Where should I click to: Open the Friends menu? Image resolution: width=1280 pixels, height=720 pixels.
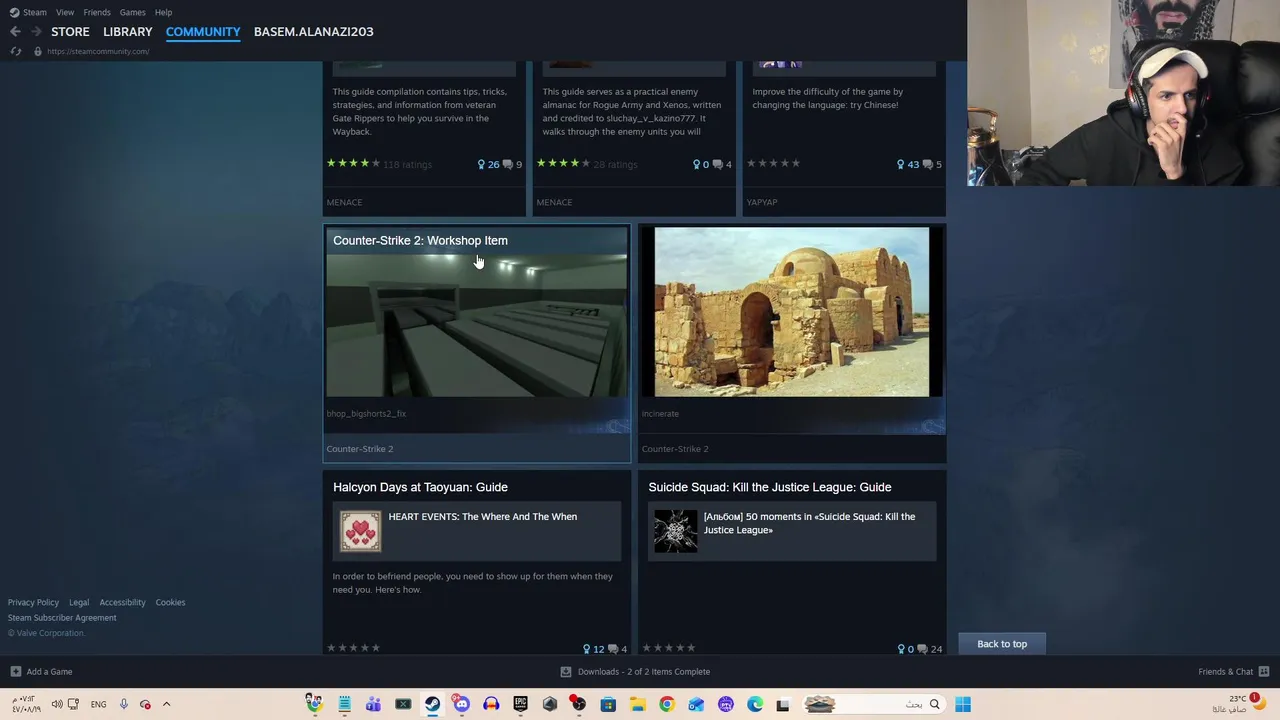pyautogui.click(x=97, y=12)
